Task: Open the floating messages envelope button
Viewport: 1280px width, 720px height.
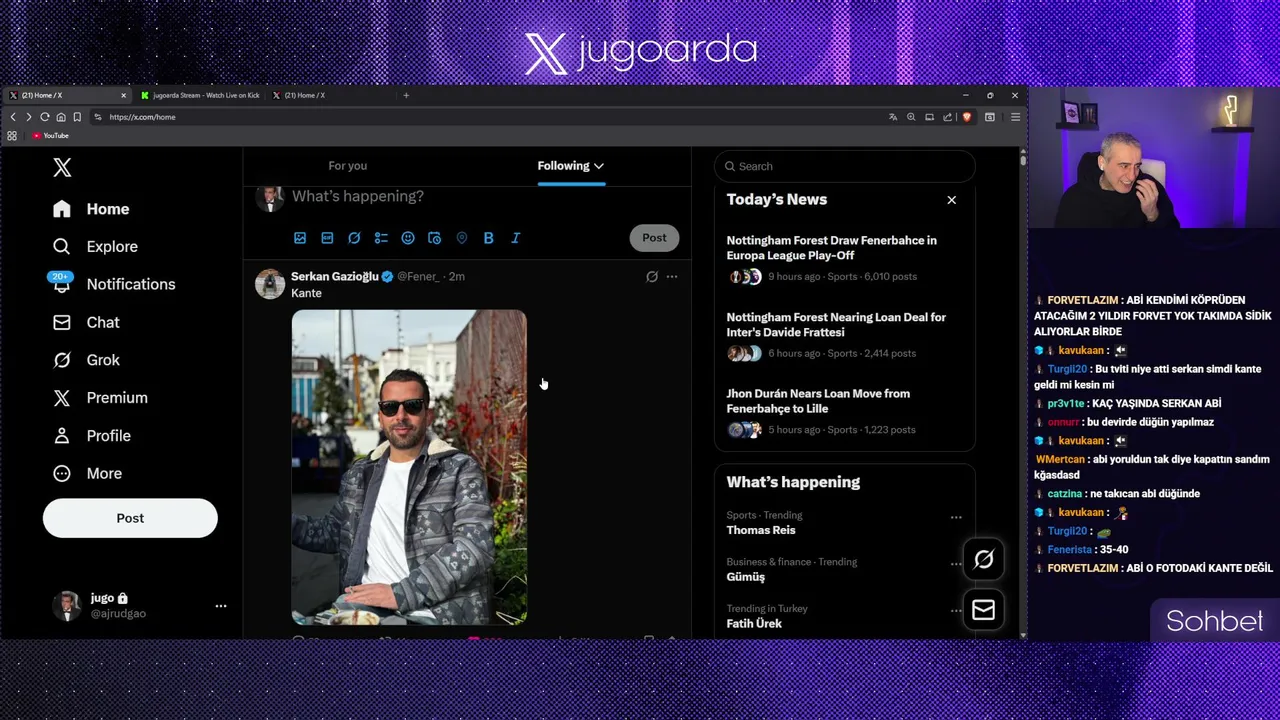Action: coord(984,610)
